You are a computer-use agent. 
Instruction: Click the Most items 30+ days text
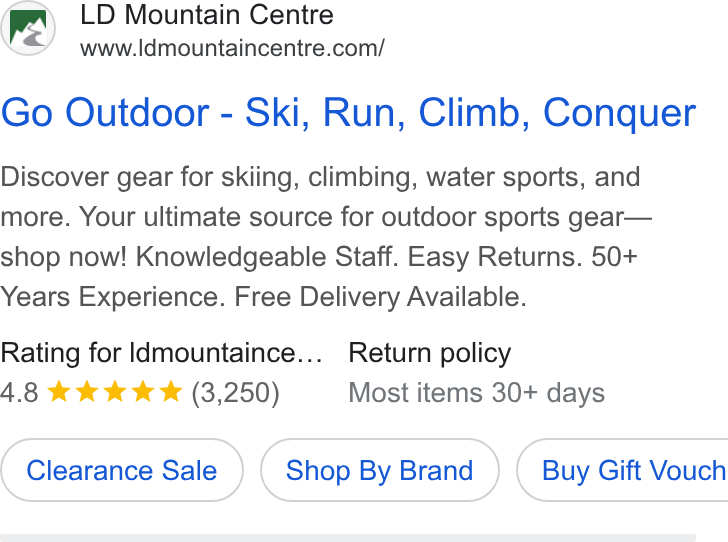(477, 393)
